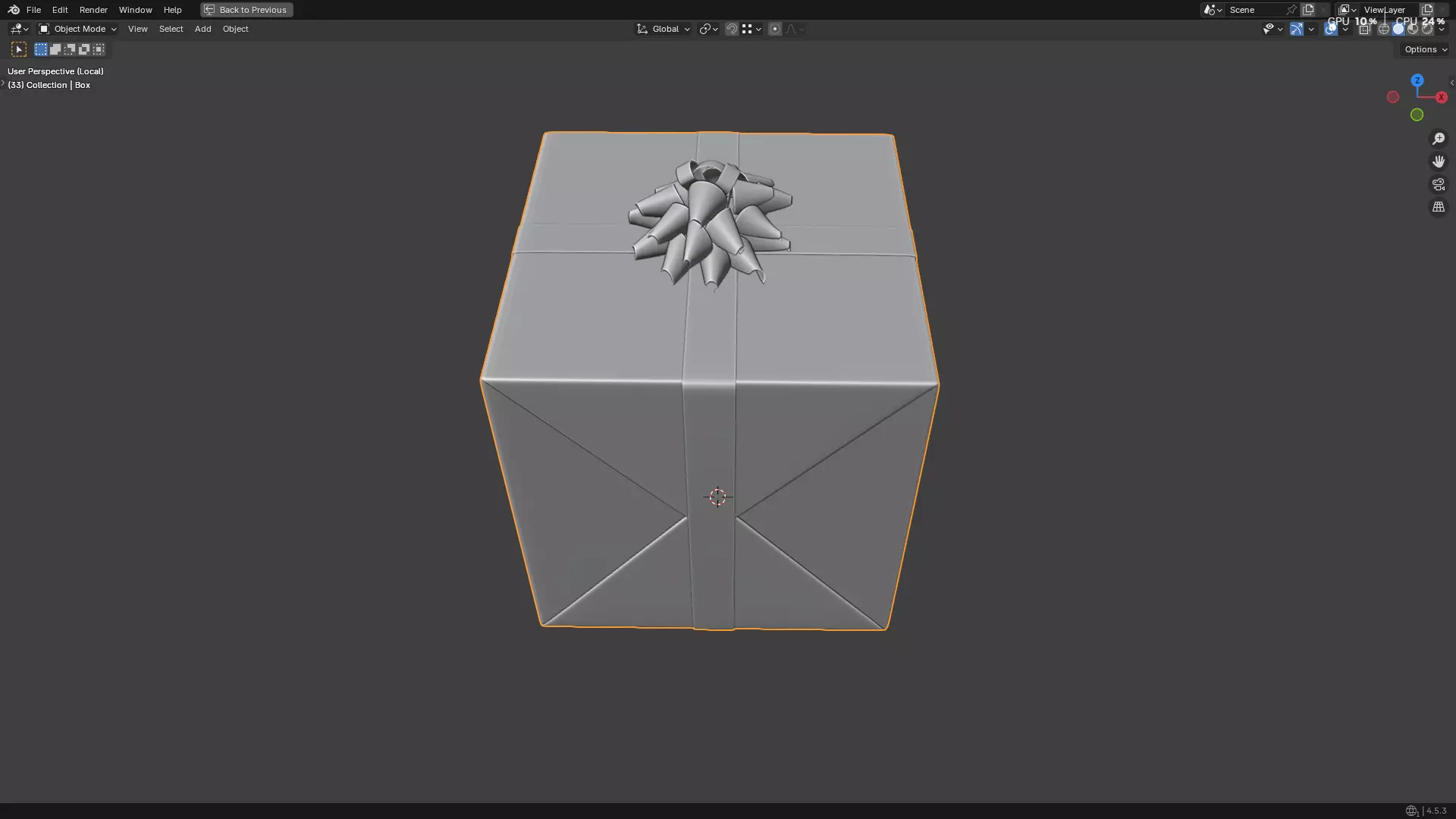Open the Scene browse dropdown icon

click(1213, 10)
